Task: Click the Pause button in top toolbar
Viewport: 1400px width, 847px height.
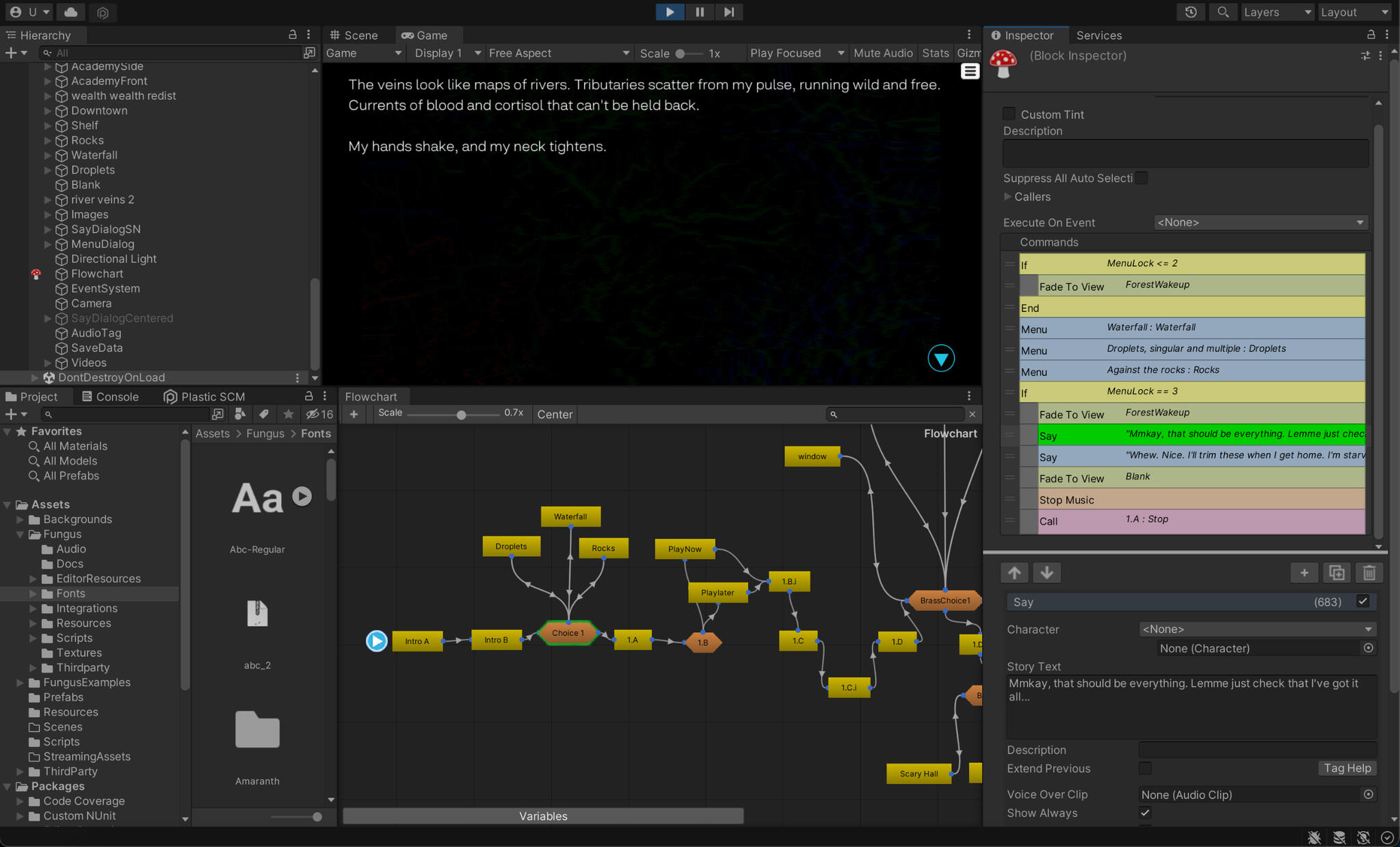Action: tap(699, 12)
